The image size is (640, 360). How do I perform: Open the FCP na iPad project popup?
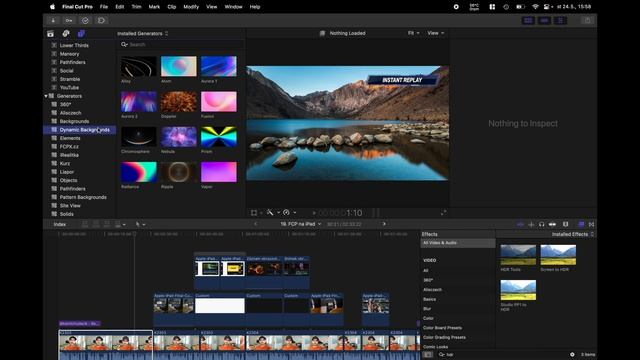(300, 224)
